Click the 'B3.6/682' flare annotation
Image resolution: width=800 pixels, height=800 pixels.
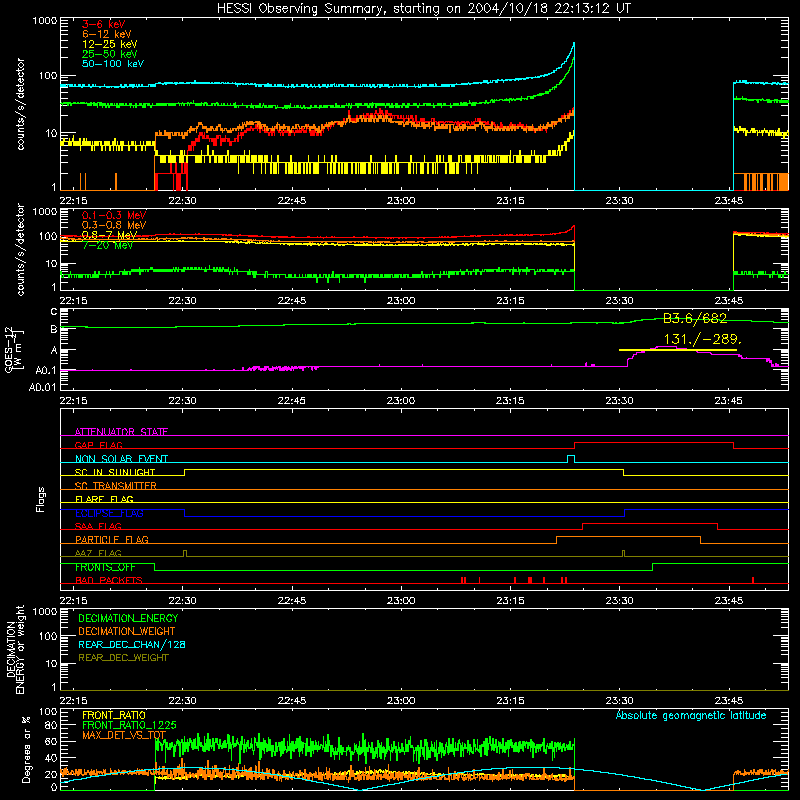695,319
